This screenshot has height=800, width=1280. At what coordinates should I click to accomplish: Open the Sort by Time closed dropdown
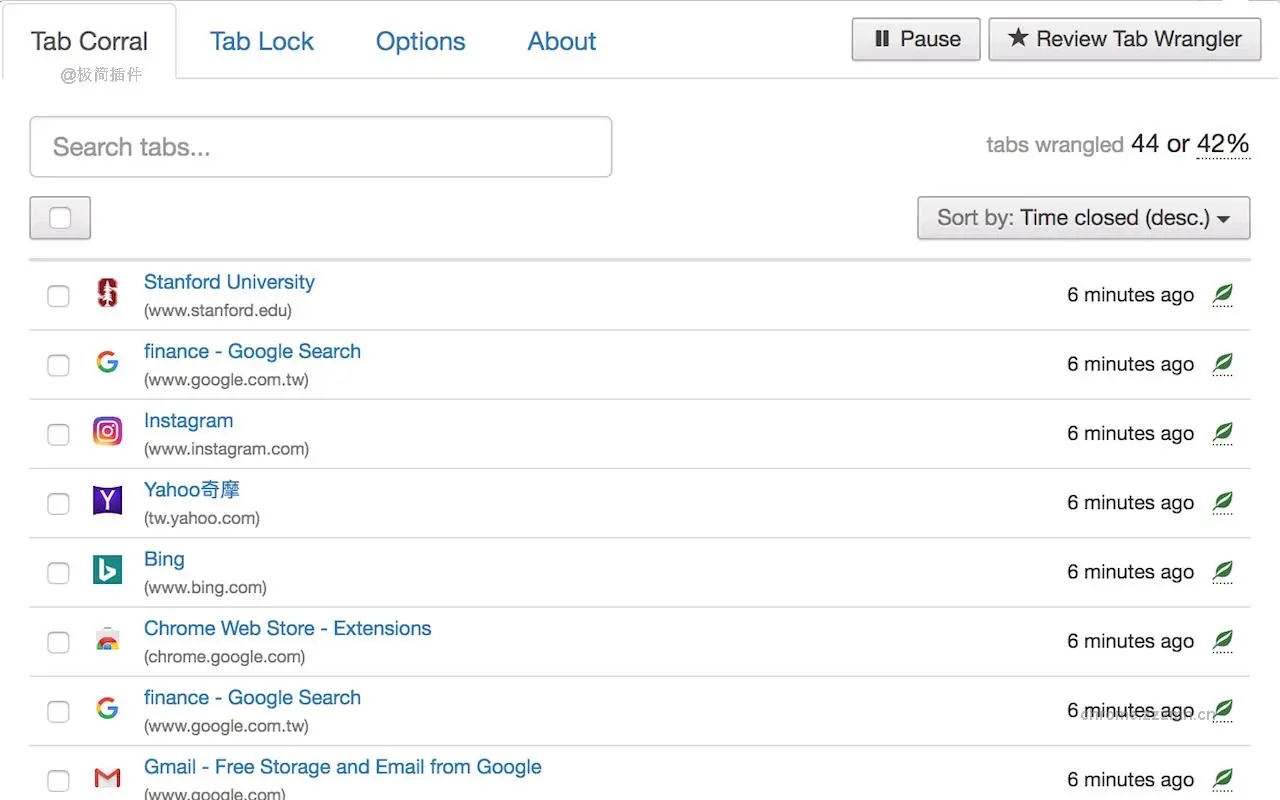click(1083, 218)
